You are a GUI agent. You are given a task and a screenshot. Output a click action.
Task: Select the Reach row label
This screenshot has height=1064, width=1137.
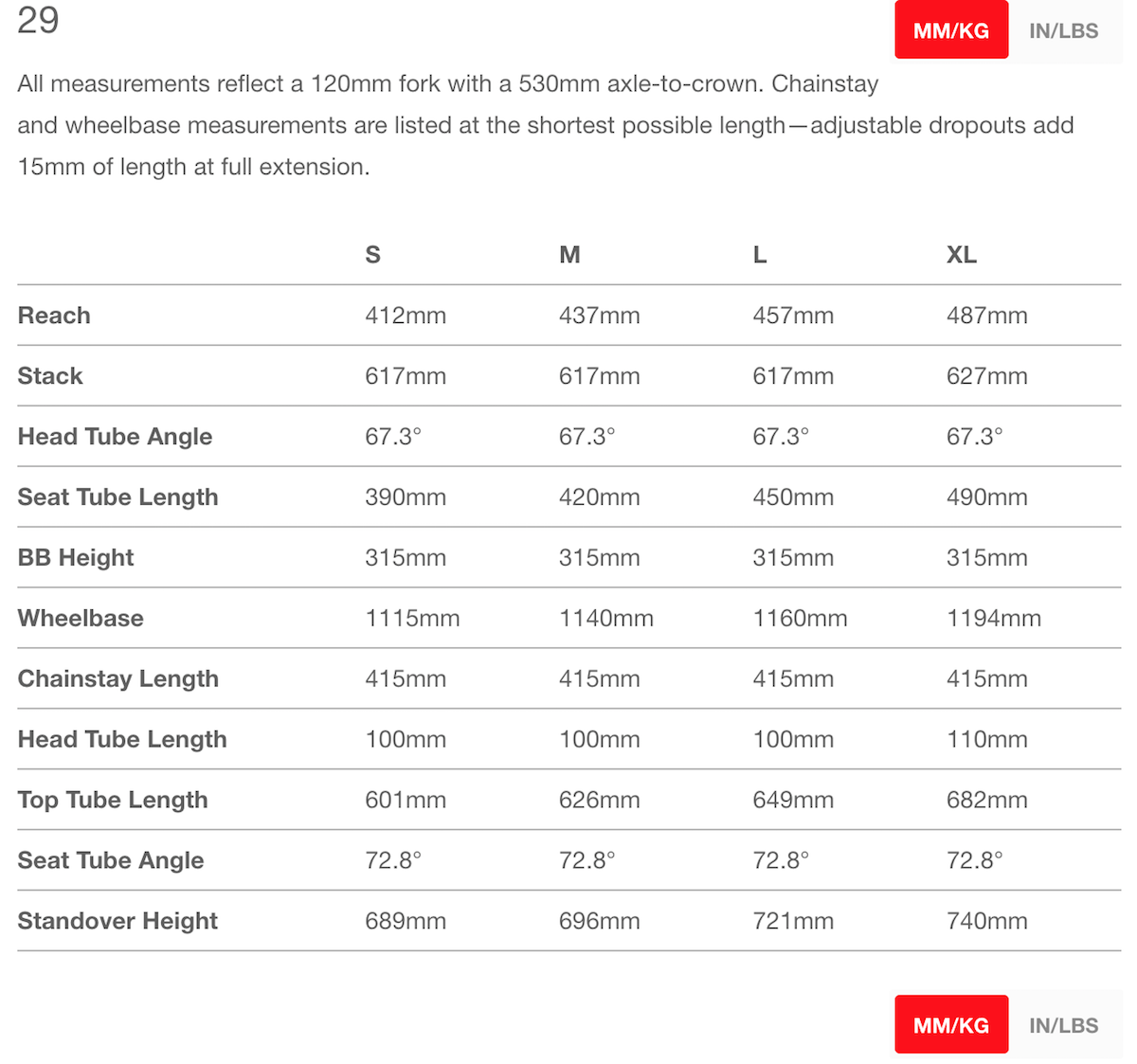54,316
